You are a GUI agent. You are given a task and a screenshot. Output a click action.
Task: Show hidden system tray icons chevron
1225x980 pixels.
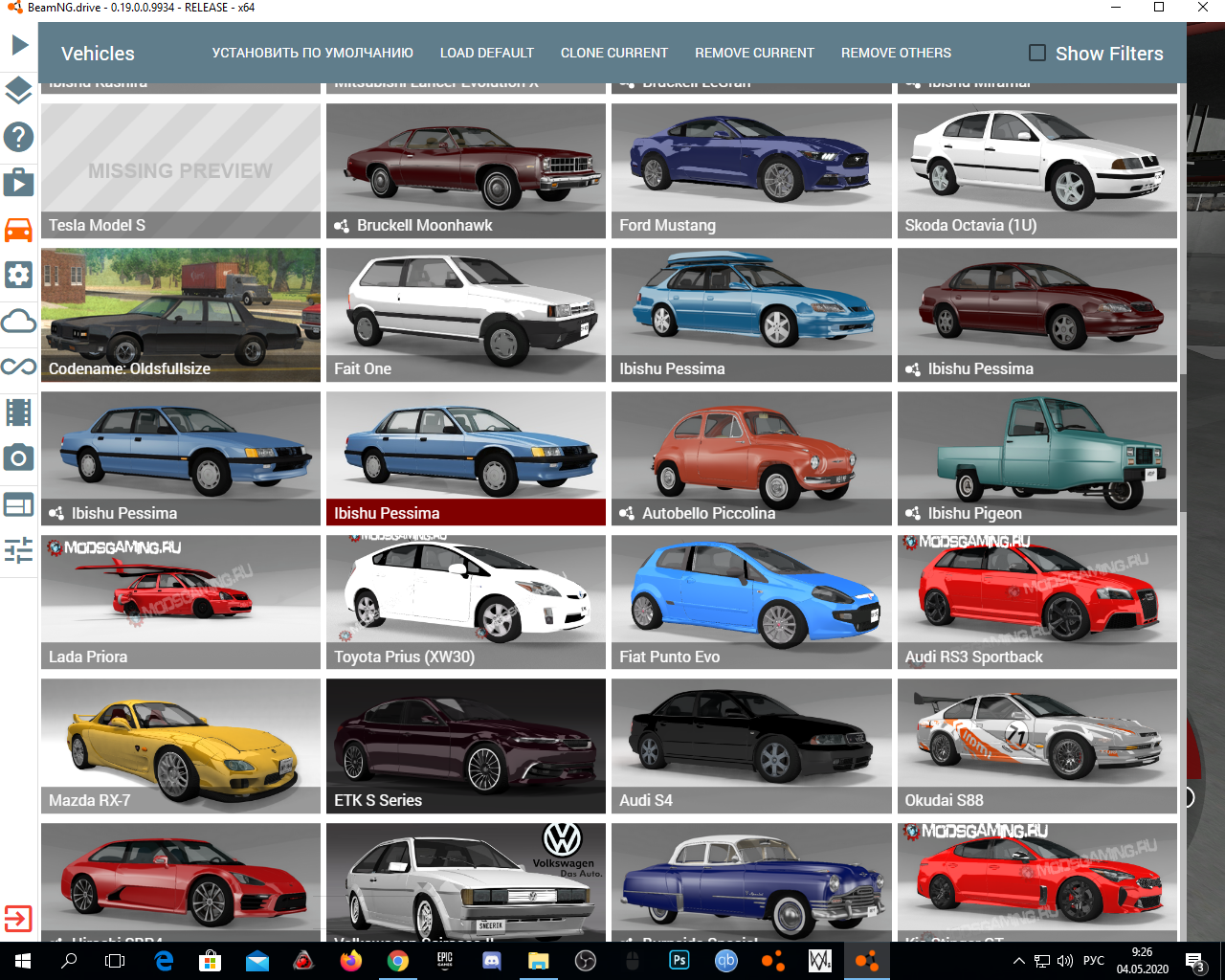tap(1018, 961)
